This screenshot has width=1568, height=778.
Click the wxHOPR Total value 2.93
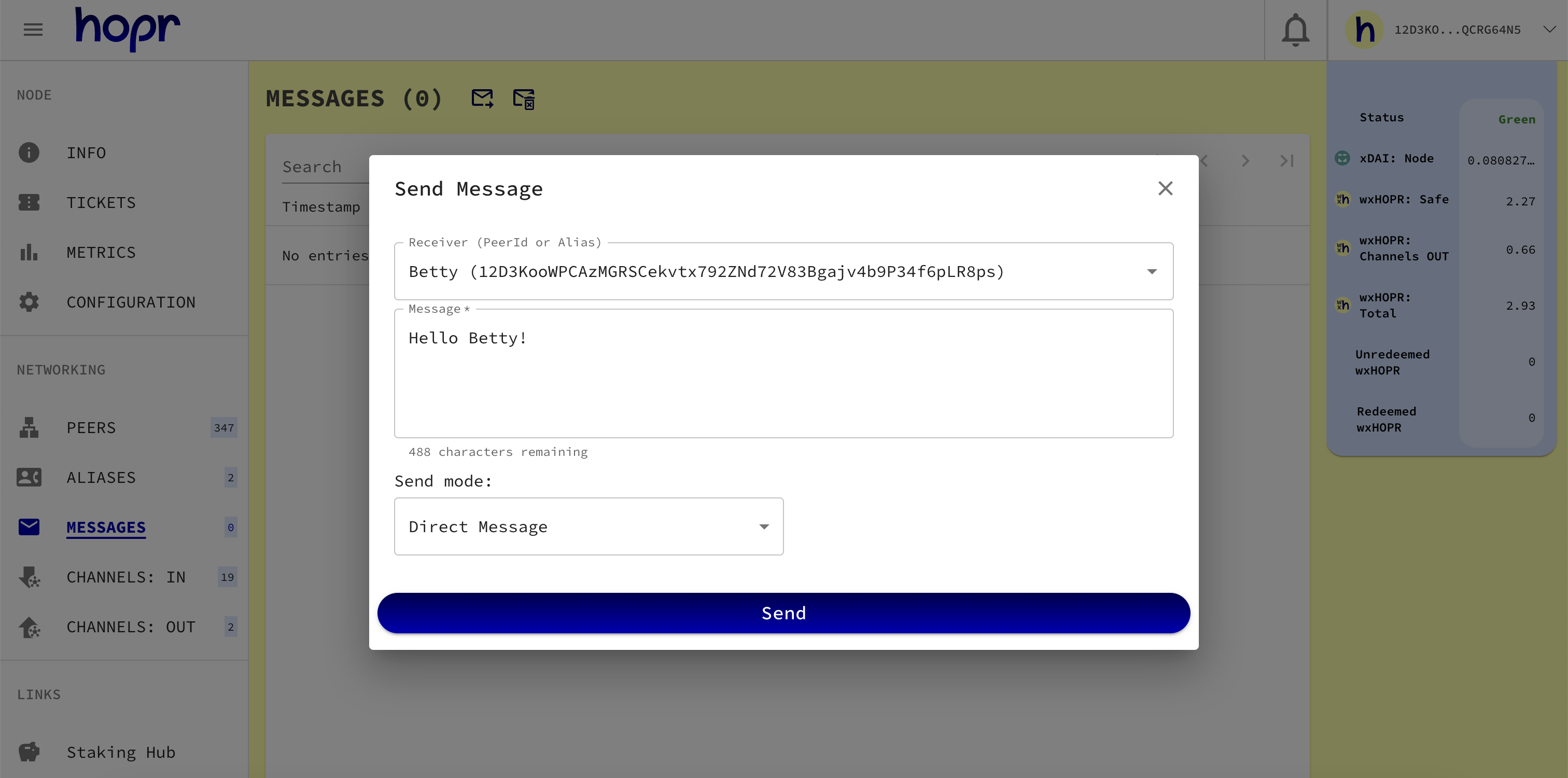(x=1520, y=305)
